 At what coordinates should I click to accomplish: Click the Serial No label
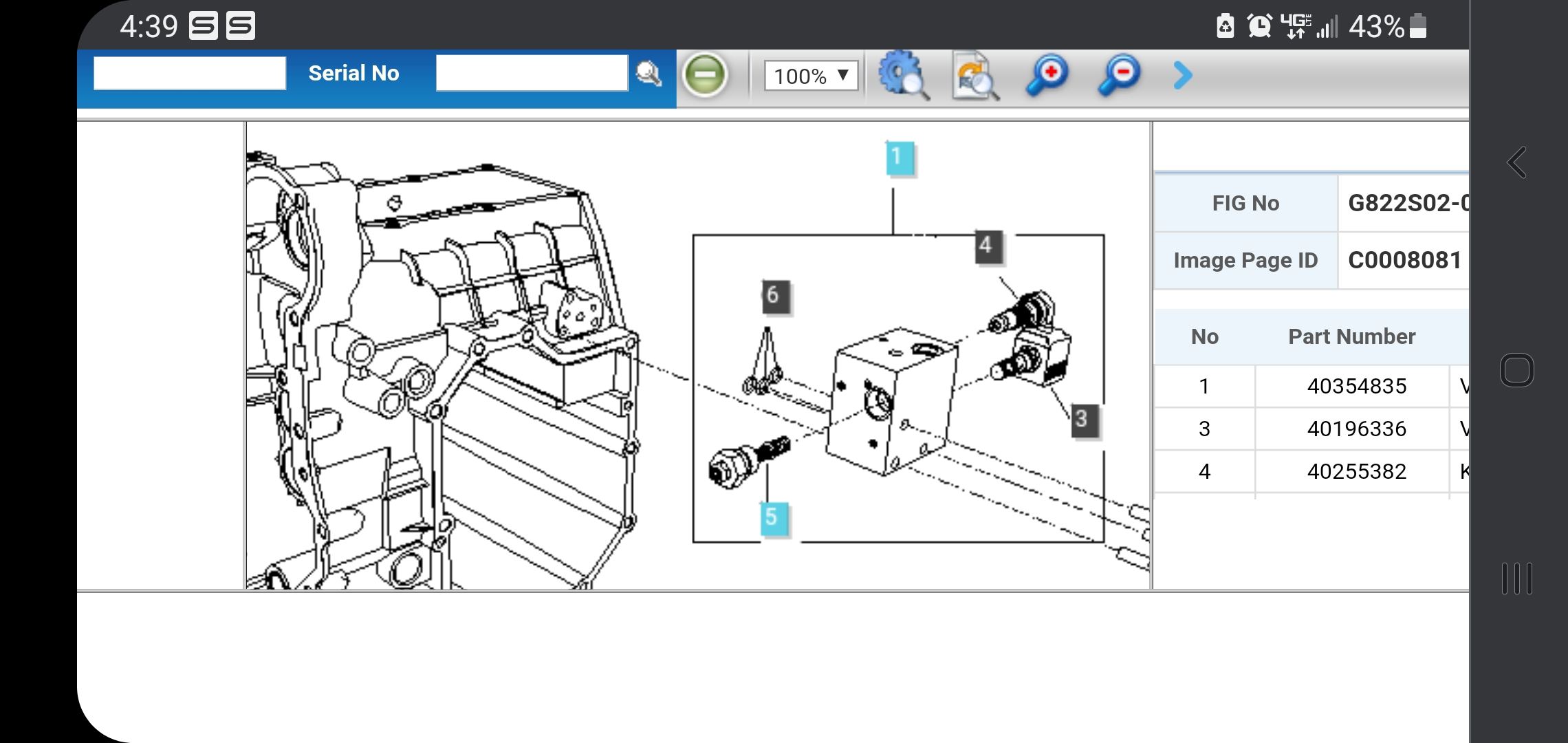(353, 73)
